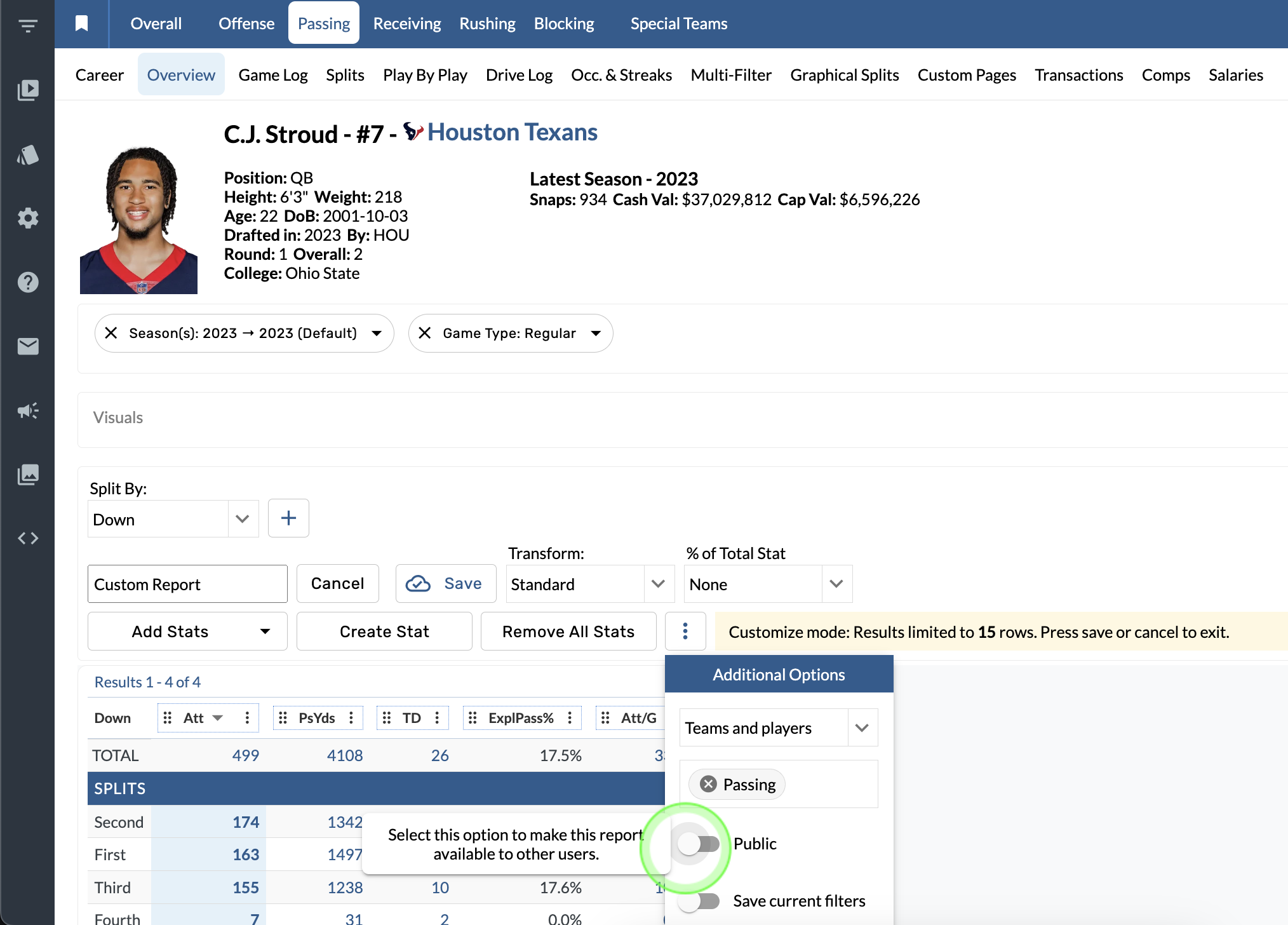Viewport: 1288px width, 925px height.
Task: Open the sidebar filter menu icon
Action: (27, 25)
